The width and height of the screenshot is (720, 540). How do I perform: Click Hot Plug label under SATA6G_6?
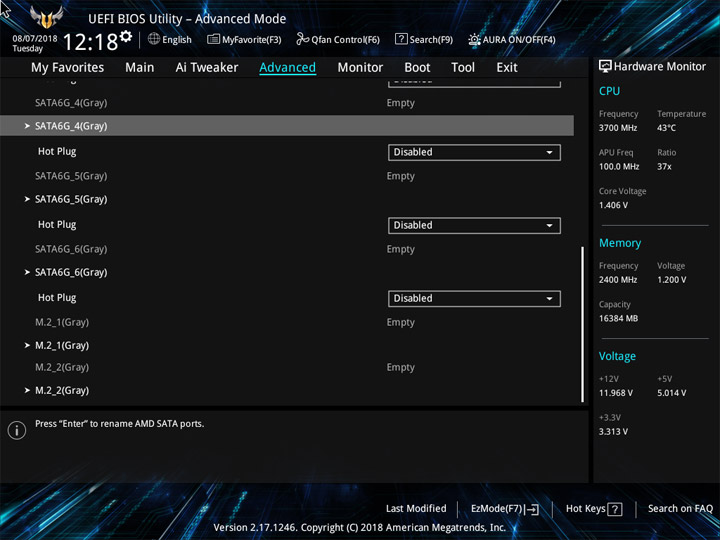pos(57,298)
